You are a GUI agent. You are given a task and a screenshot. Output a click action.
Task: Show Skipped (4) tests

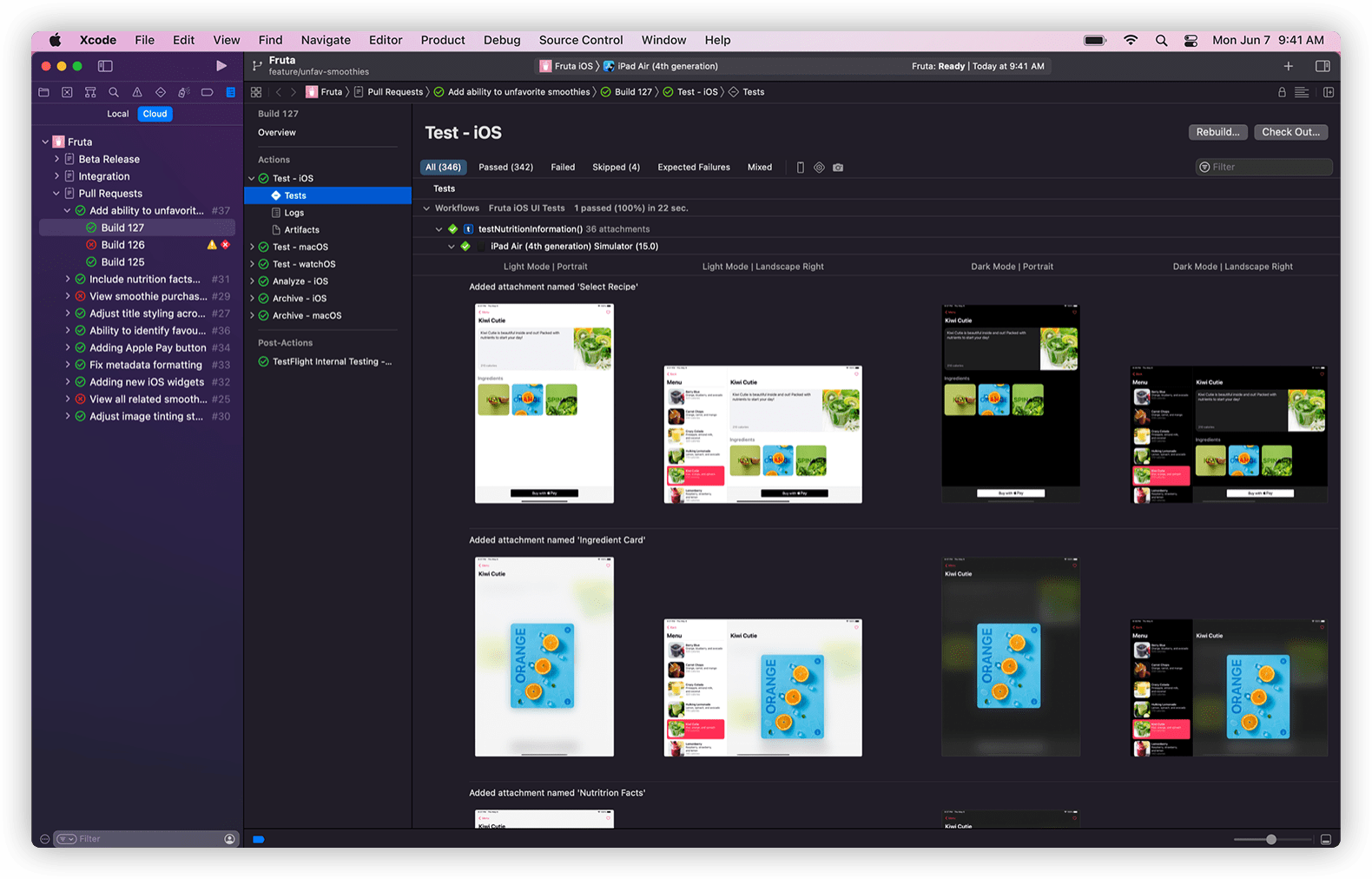(617, 167)
